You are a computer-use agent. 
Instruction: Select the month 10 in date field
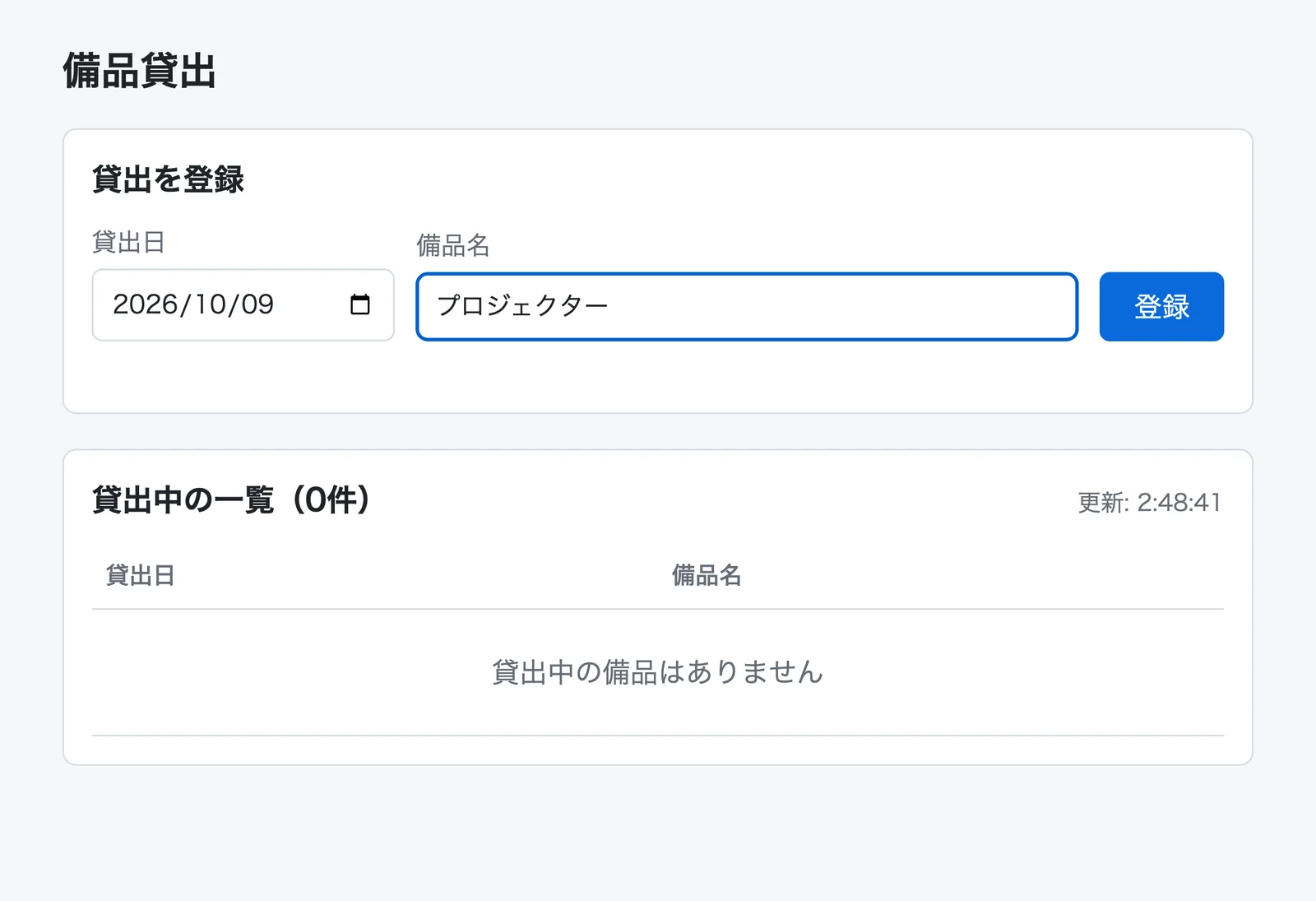click(210, 304)
